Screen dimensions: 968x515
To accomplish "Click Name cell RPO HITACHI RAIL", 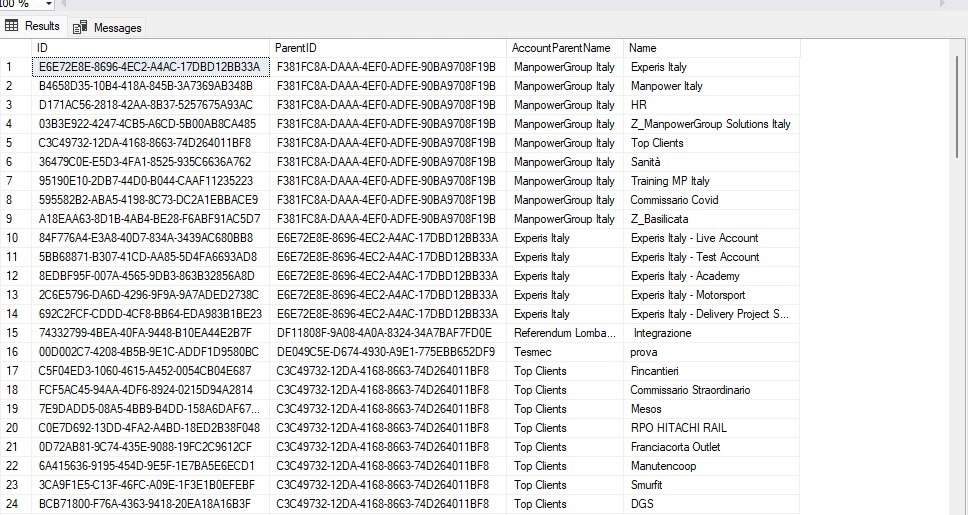I will [x=712, y=428].
